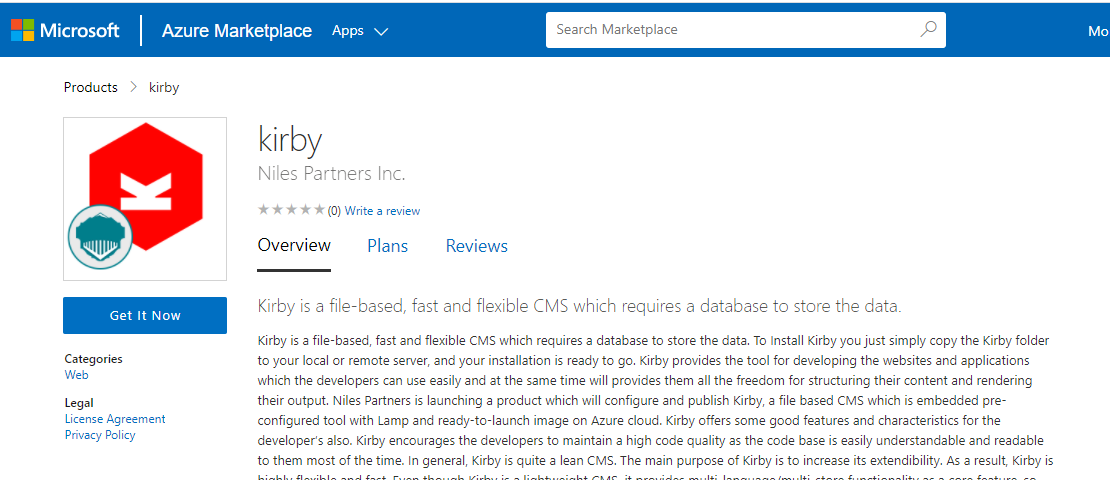Select the kirby breadcrumb item
Viewport: 1110px width, 480px height.
coord(164,88)
